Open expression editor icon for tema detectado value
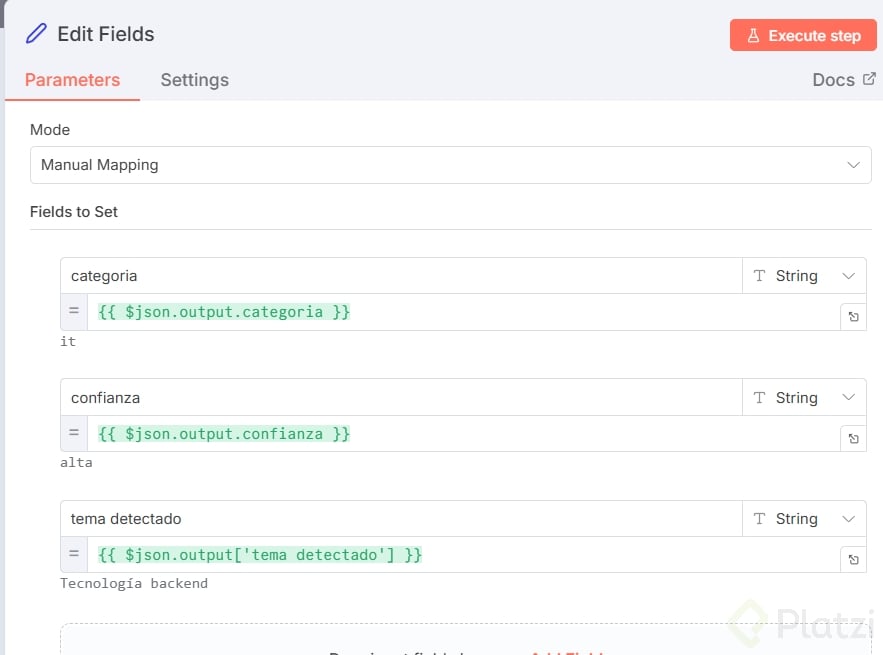 [853, 560]
